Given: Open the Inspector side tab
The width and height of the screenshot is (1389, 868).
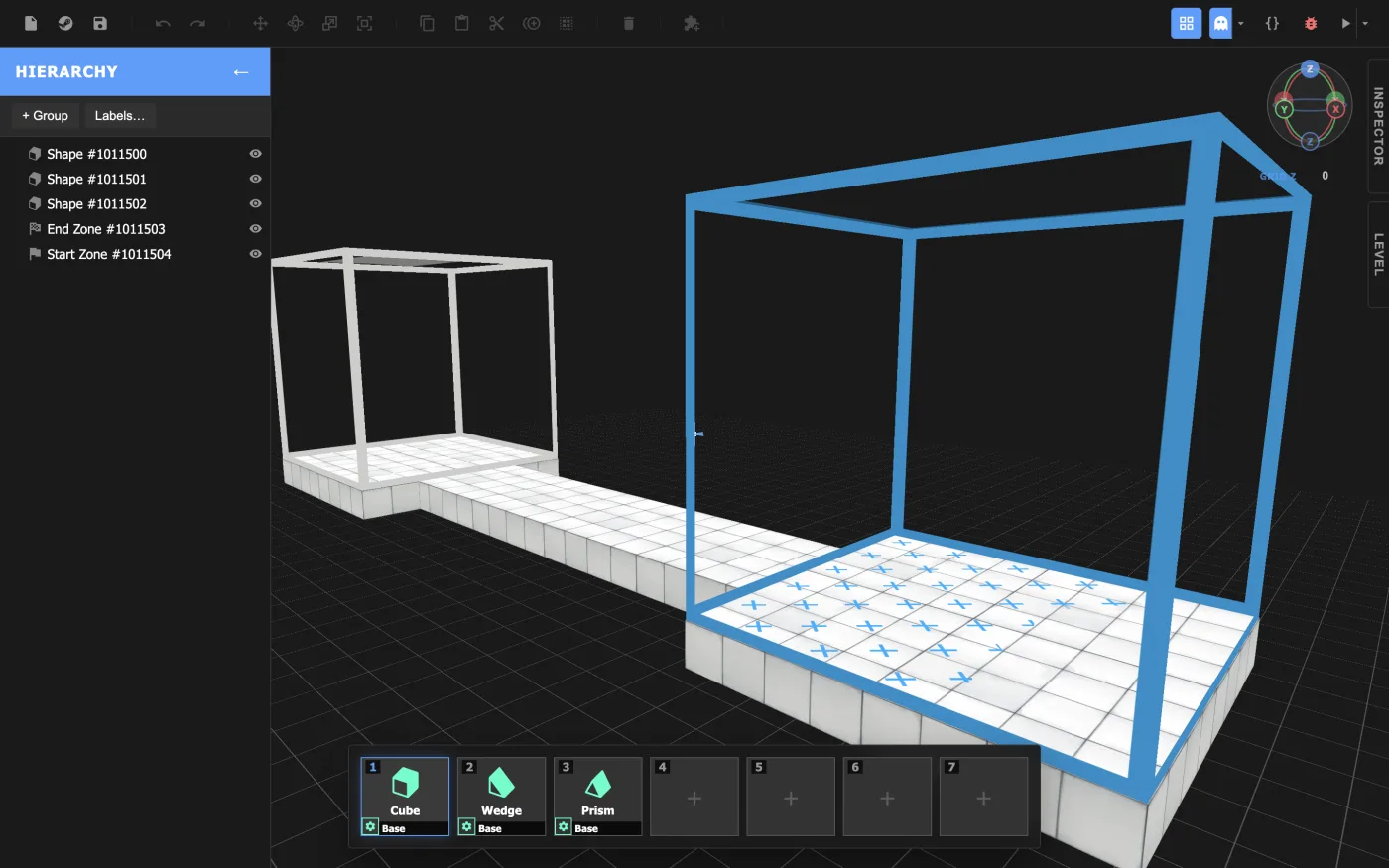Looking at the screenshot, I should pos(1378,126).
